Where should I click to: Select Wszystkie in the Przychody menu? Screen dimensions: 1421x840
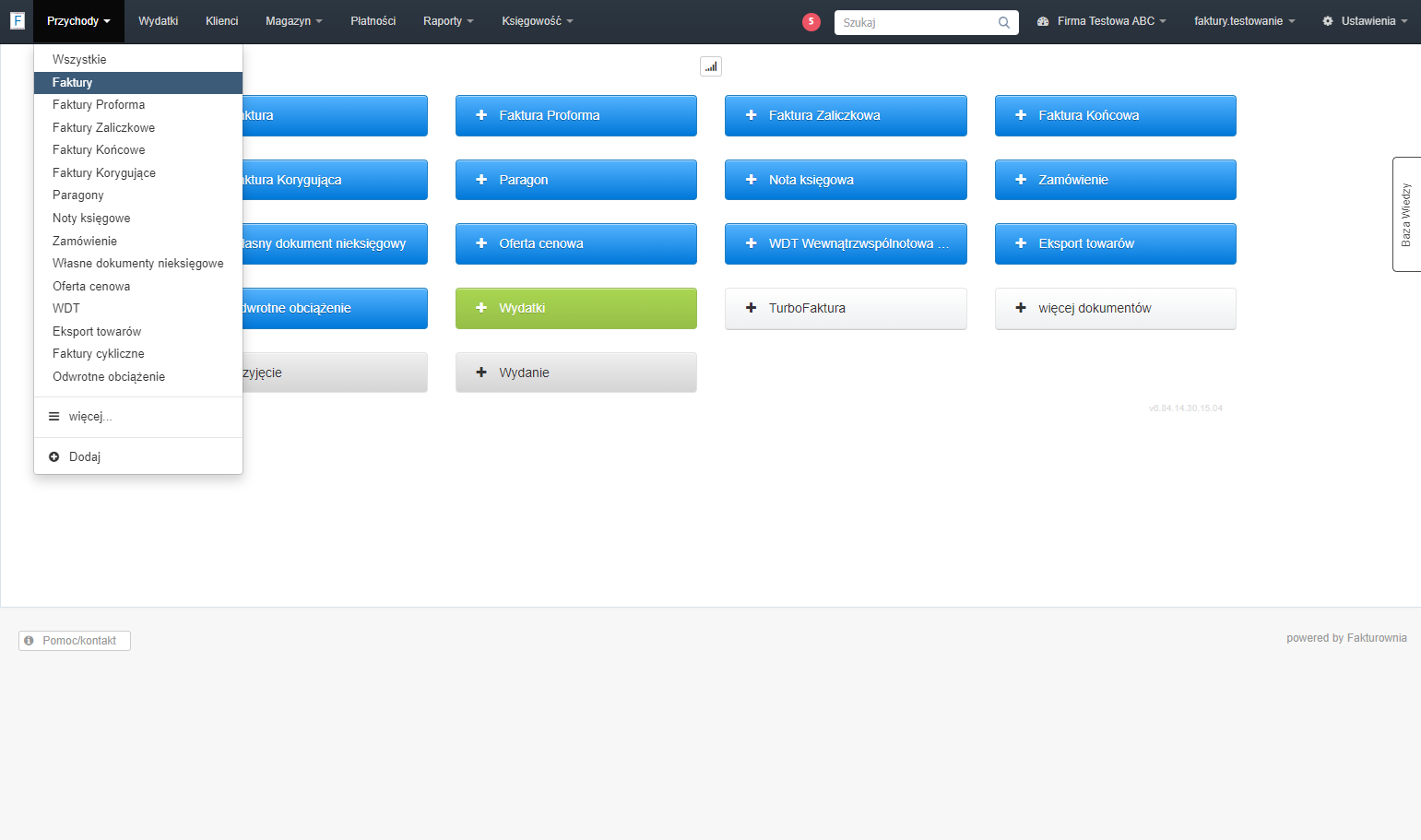click(x=138, y=60)
